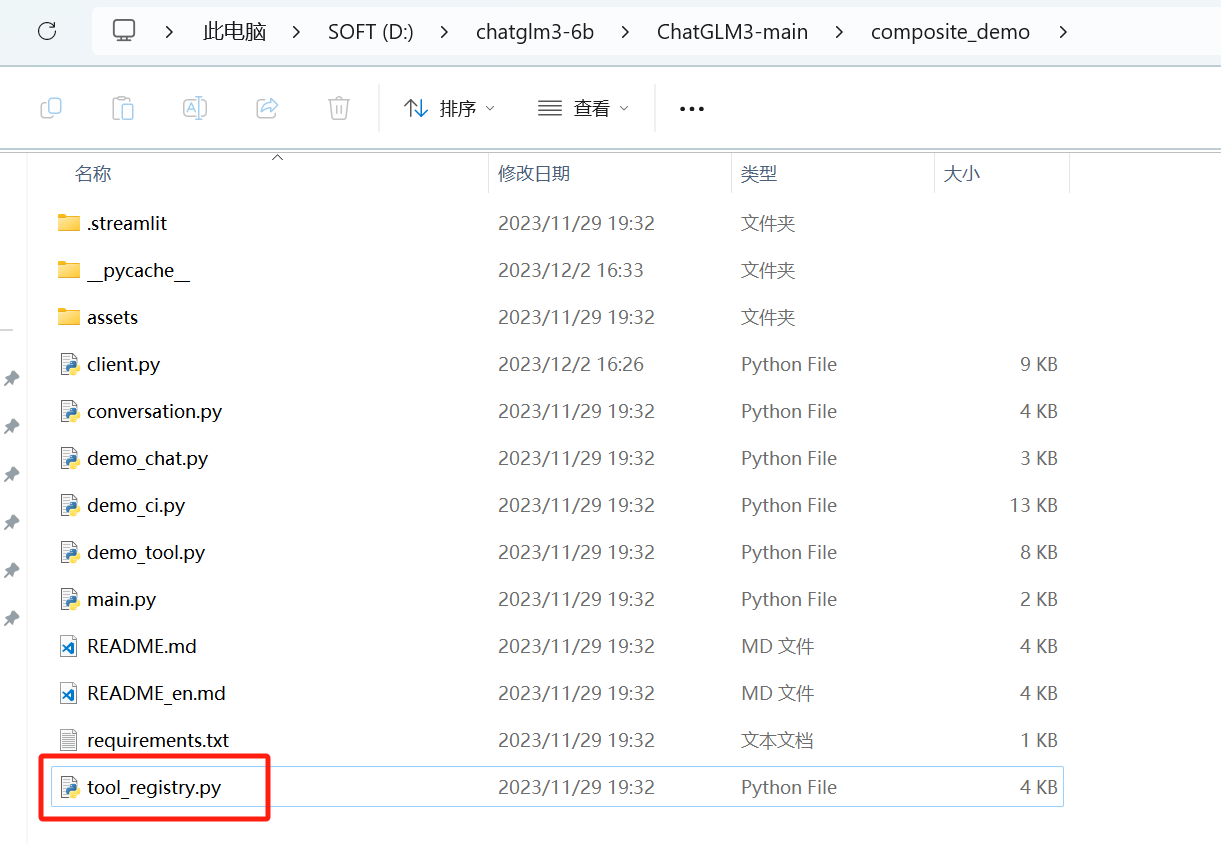Navigate to chatglm3-6b in the breadcrumb
This screenshot has width=1221, height=844.
[535, 32]
